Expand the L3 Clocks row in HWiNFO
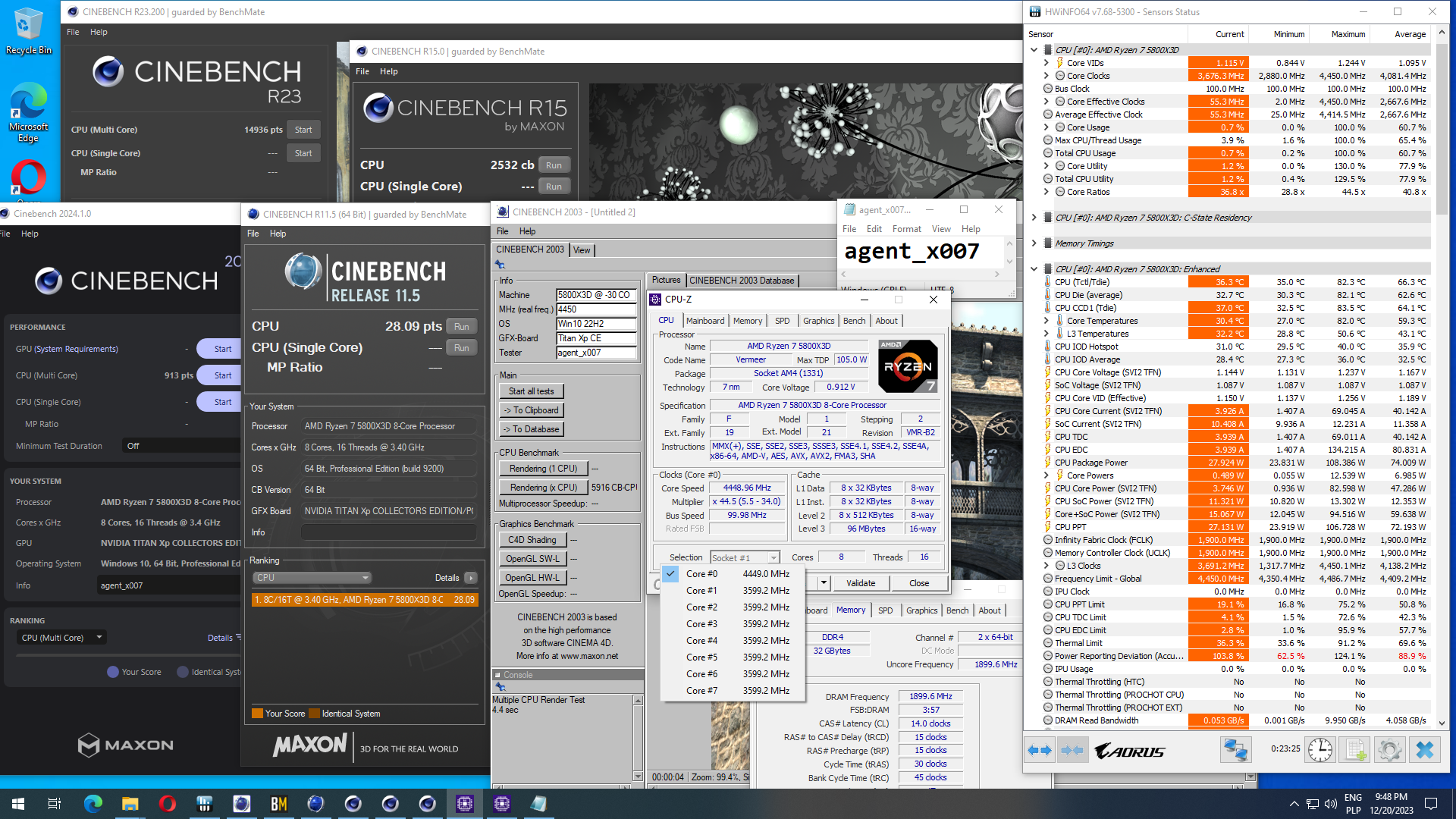Viewport: 1456px width, 819px height. 1046,566
